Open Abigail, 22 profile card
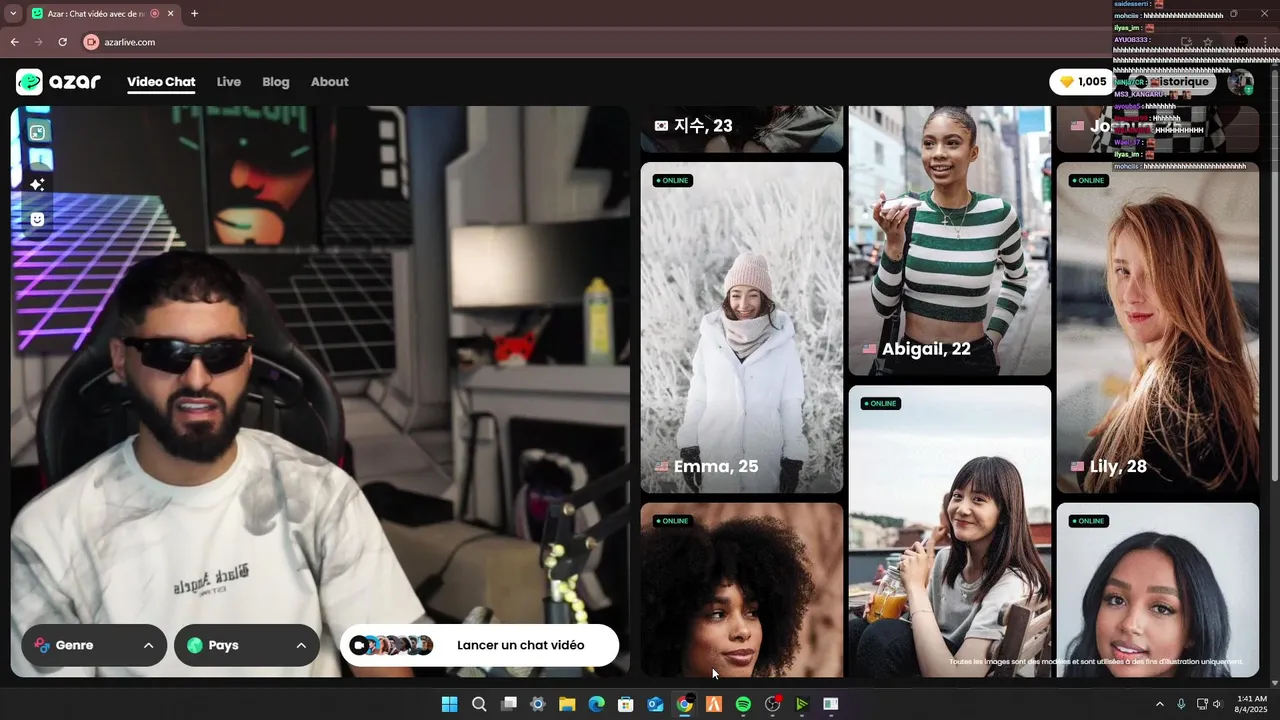The width and height of the screenshot is (1280, 720). pos(950,240)
